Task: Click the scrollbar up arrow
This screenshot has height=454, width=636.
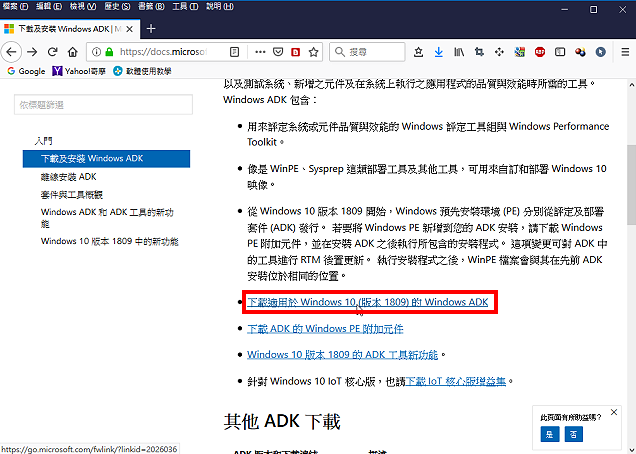Action: coord(631,85)
